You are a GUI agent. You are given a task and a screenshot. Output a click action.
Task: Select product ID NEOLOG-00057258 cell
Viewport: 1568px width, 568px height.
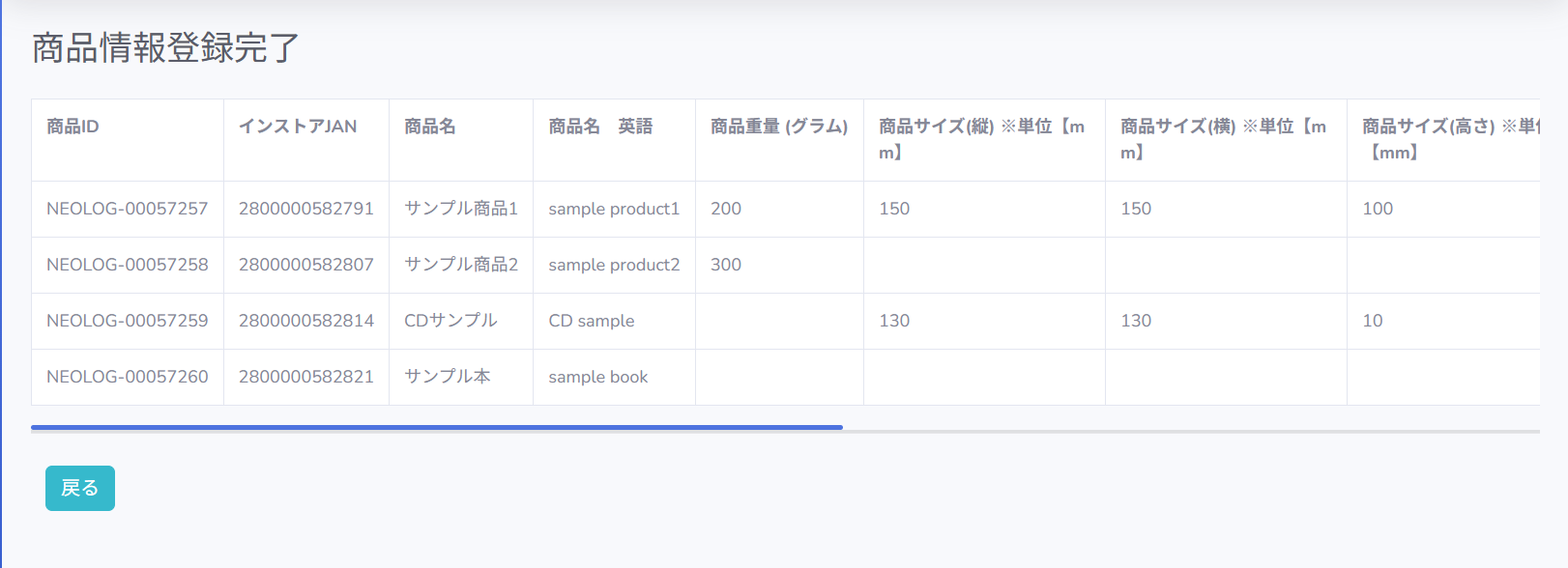coord(127,265)
